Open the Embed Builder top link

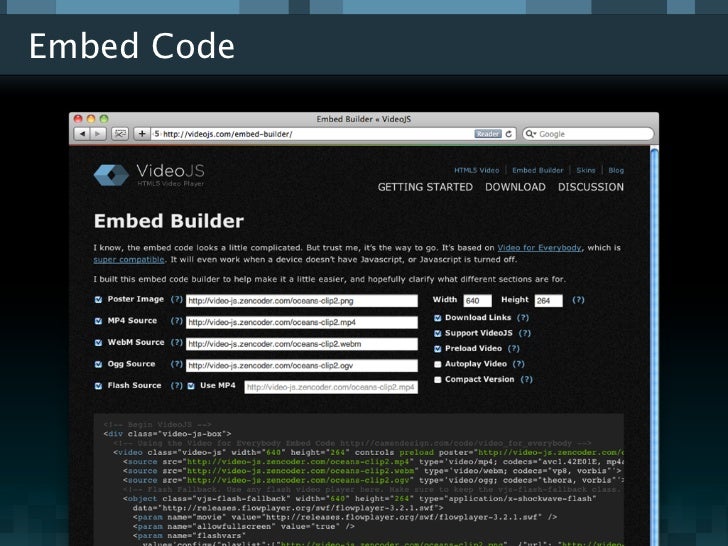[x=538, y=170]
